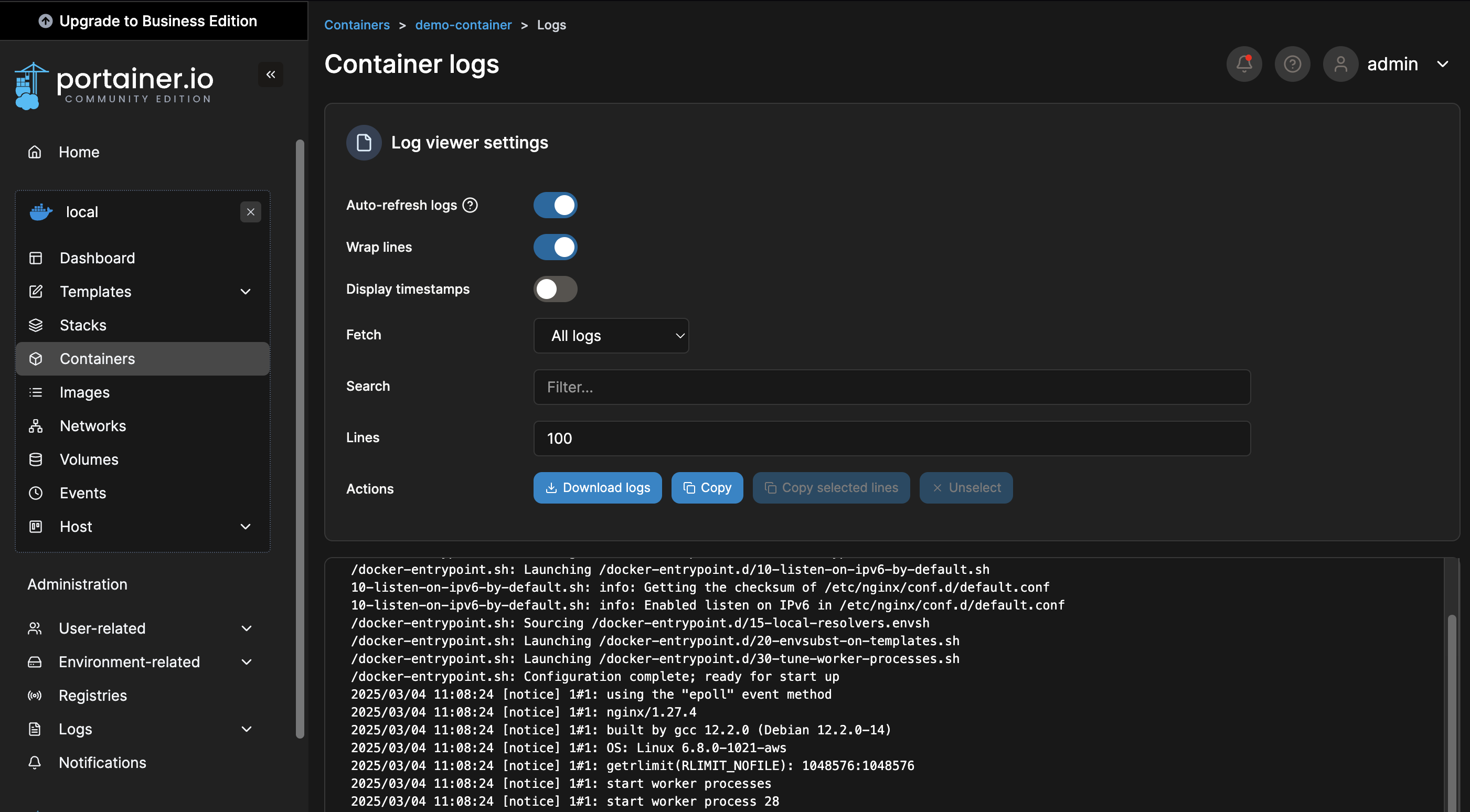Click the admin user avatar icon
Image resolution: width=1470 pixels, height=812 pixels.
point(1340,64)
